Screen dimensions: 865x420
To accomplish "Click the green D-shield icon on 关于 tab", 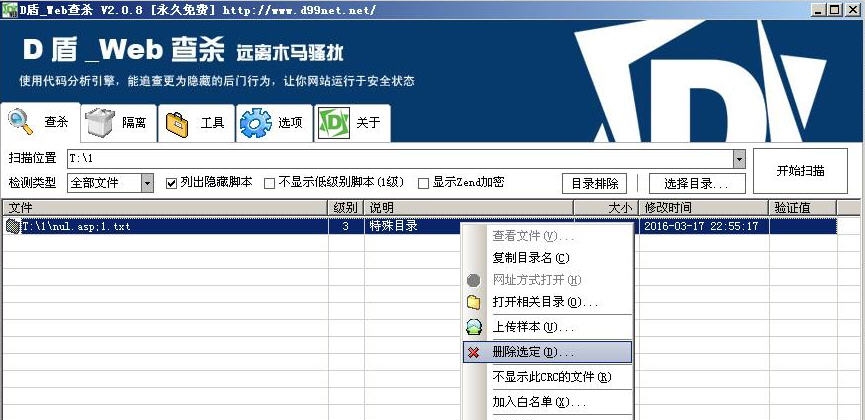I will (334, 123).
